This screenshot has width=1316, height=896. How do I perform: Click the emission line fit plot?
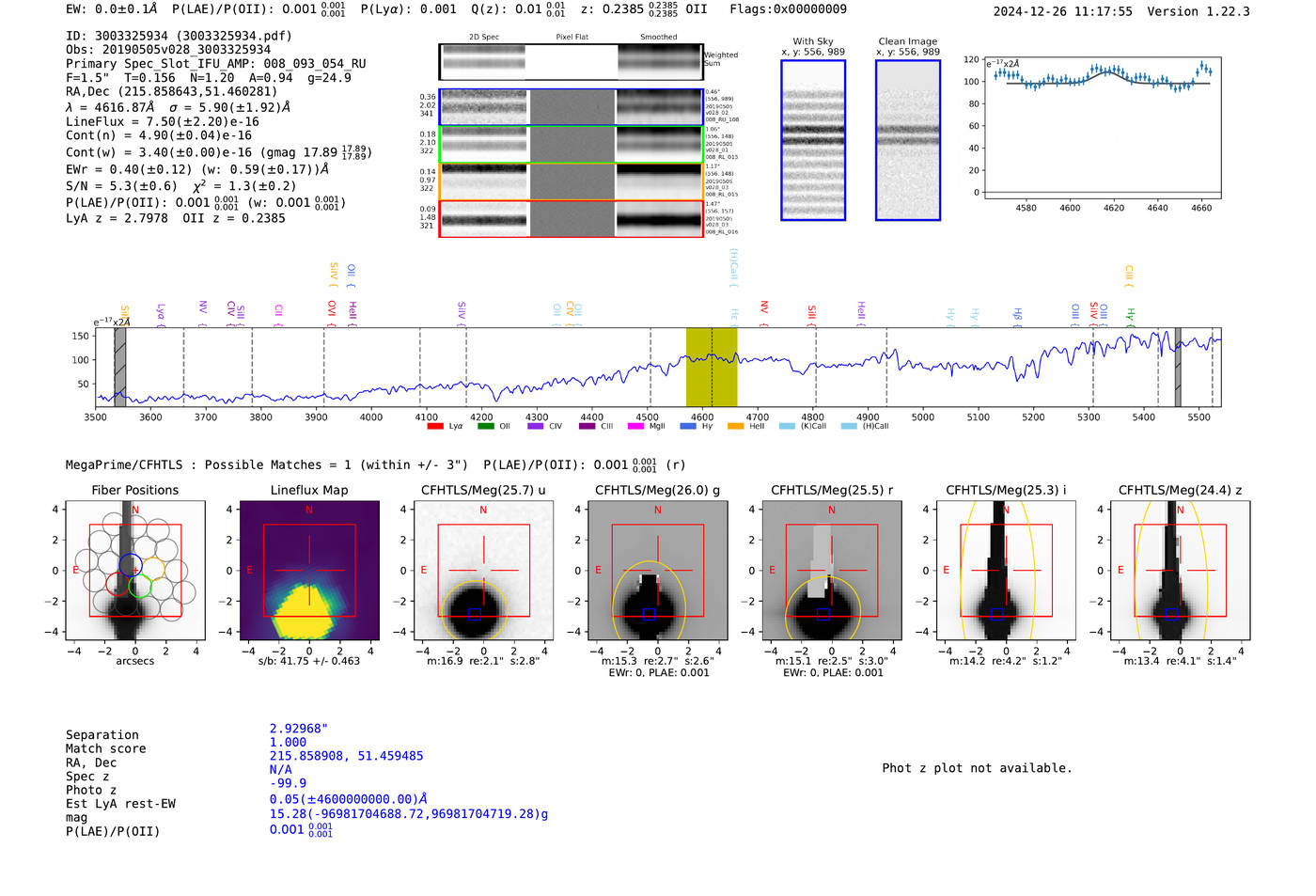[1103, 129]
